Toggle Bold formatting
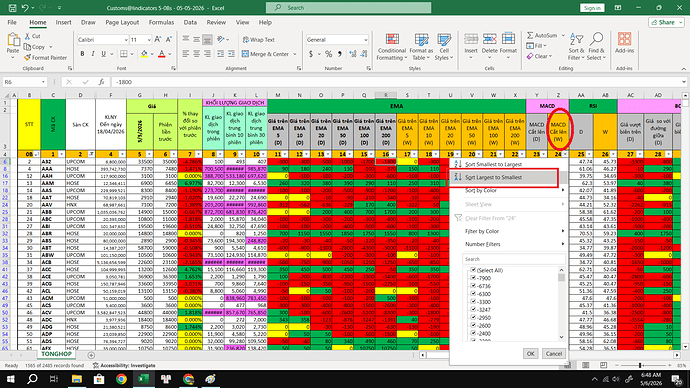Screen dimensions: 690x388 [x=82, y=54]
